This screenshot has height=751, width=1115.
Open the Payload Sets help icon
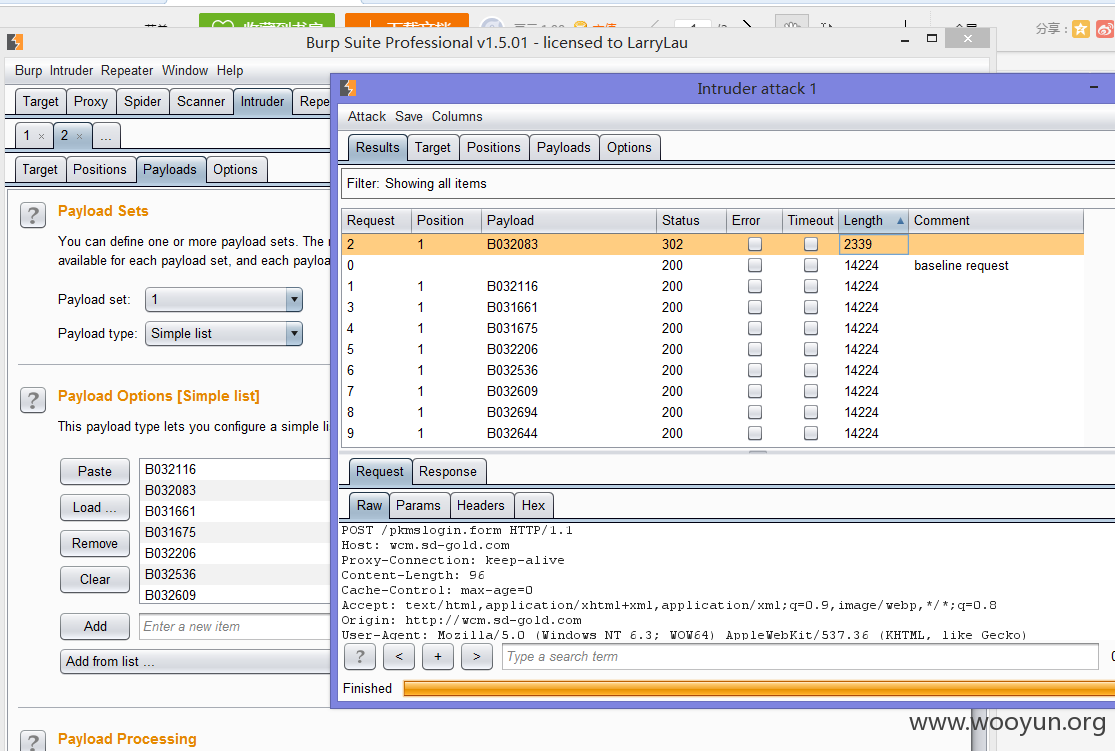pyautogui.click(x=33, y=215)
